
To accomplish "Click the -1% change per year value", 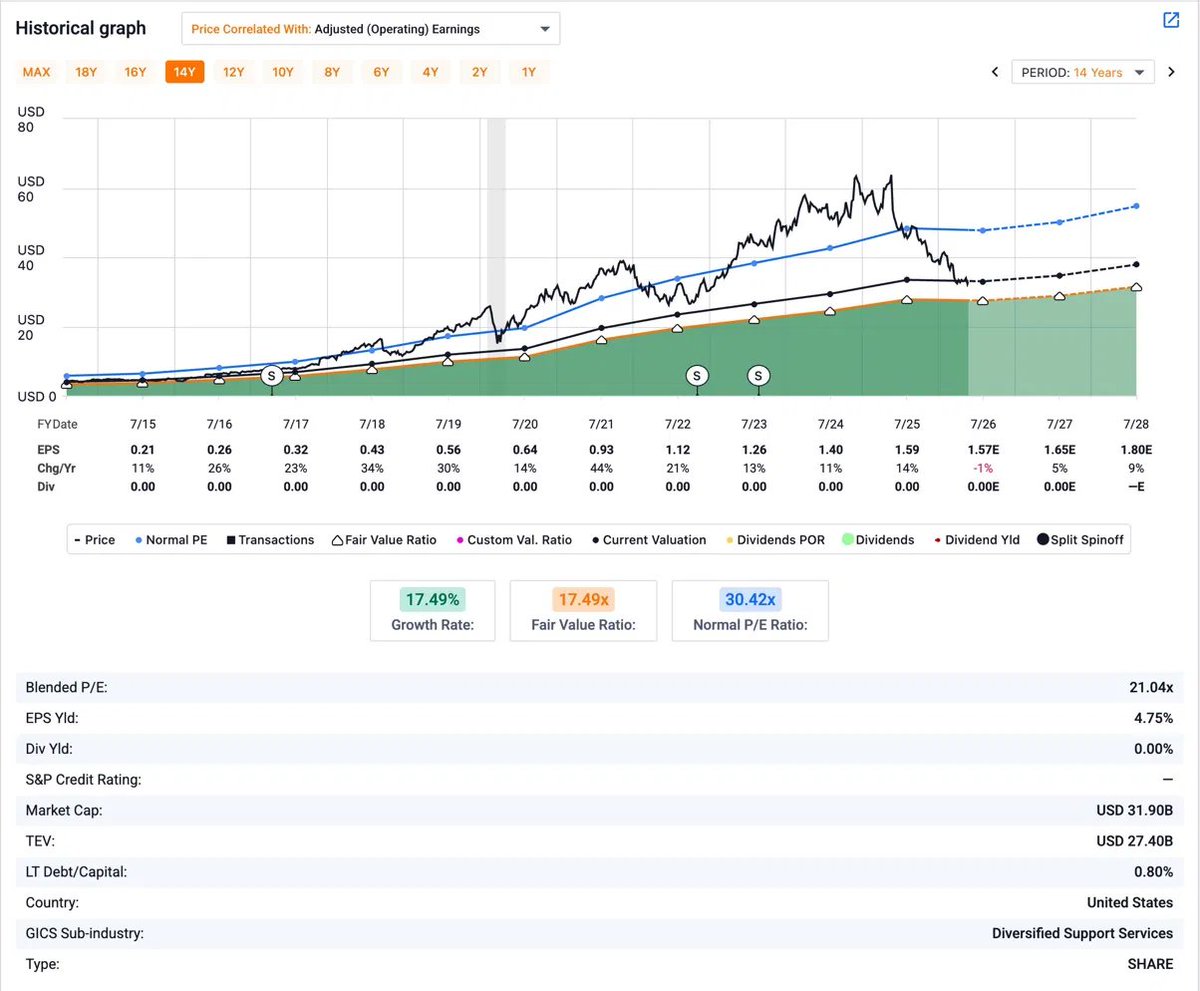I will (983, 468).
